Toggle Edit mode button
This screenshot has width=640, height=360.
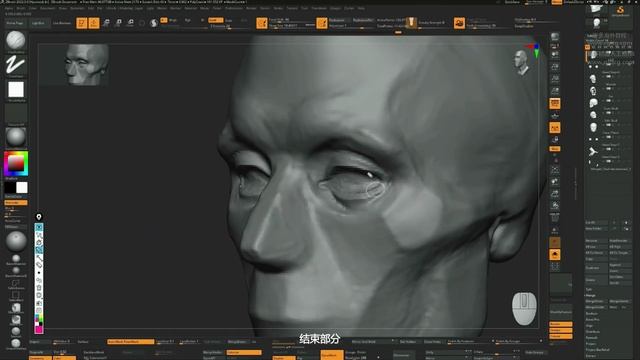pos(82,23)
